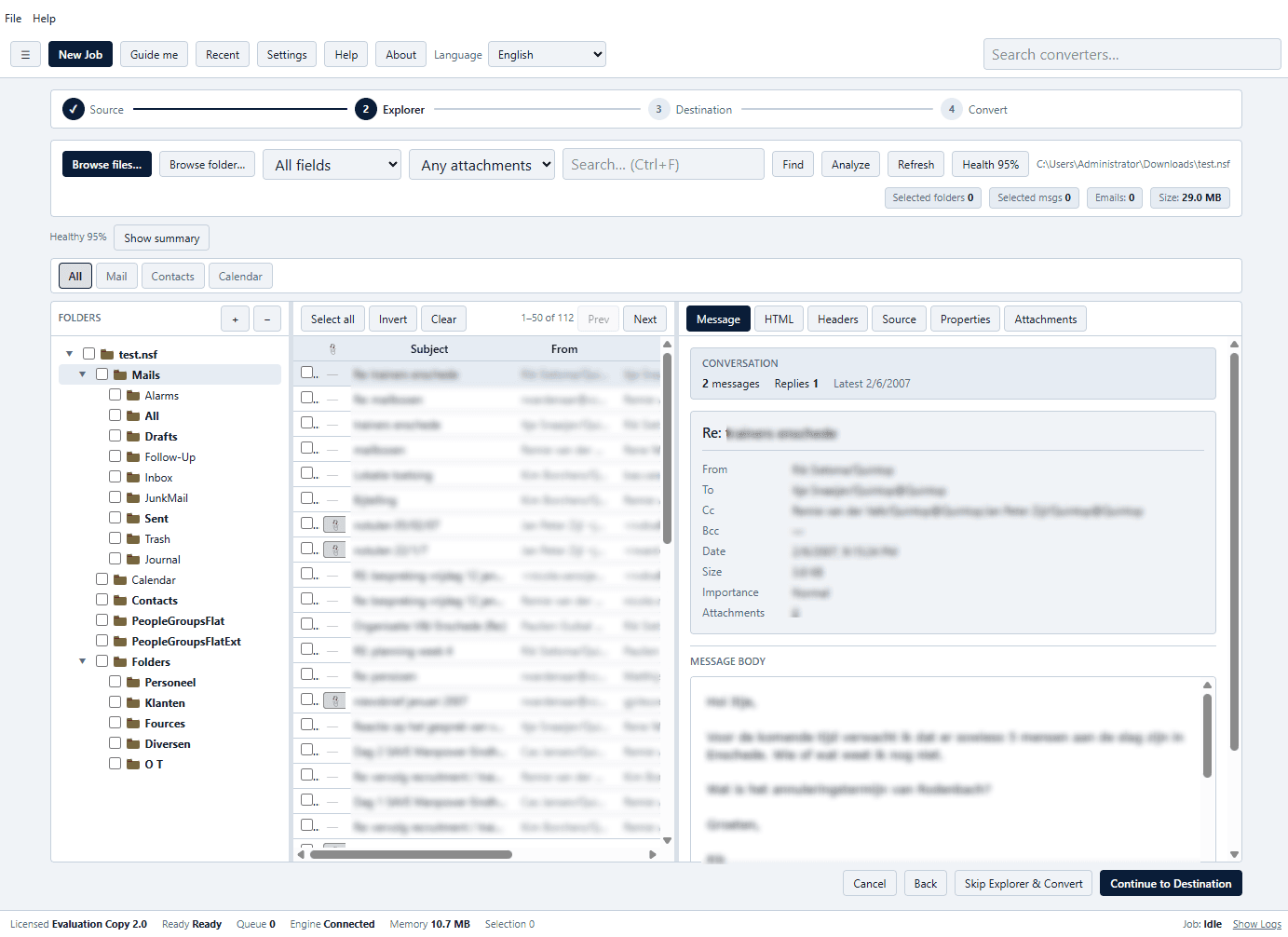Viewport: 1288px width, 937px height.
Task: Click Browse files button
Action: point(107,165)
